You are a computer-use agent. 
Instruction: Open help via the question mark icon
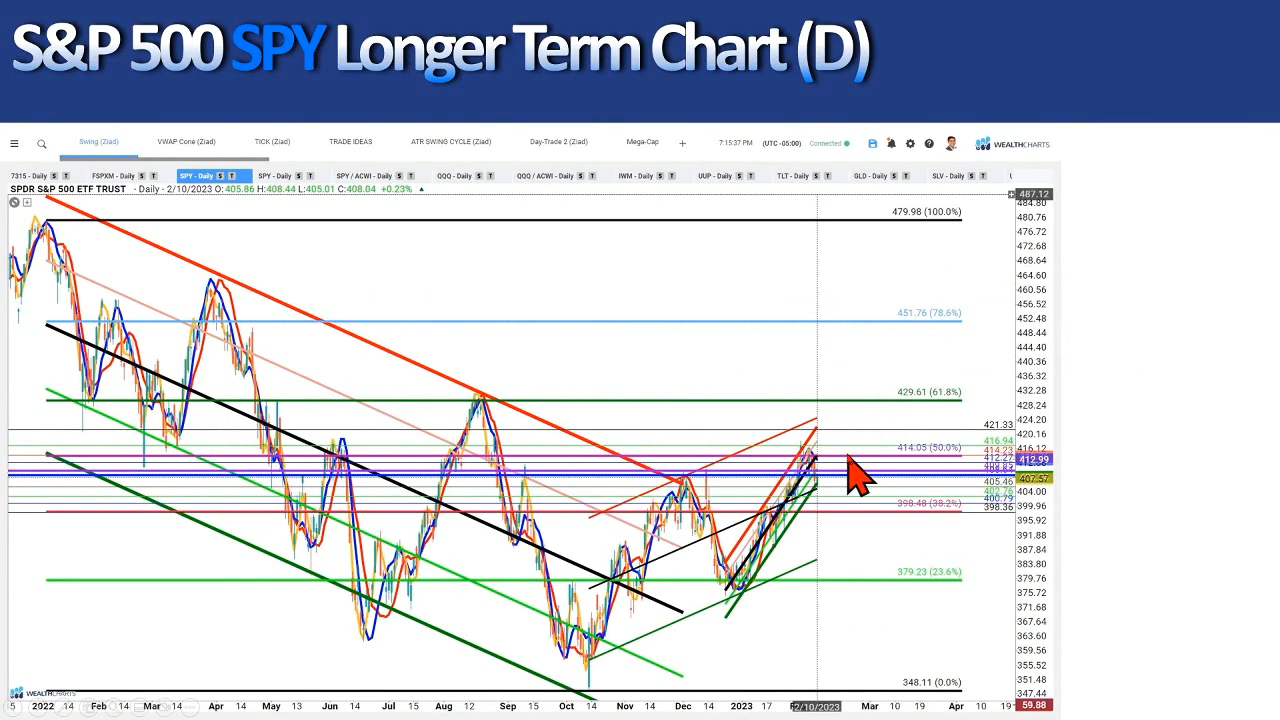(929, 144)
